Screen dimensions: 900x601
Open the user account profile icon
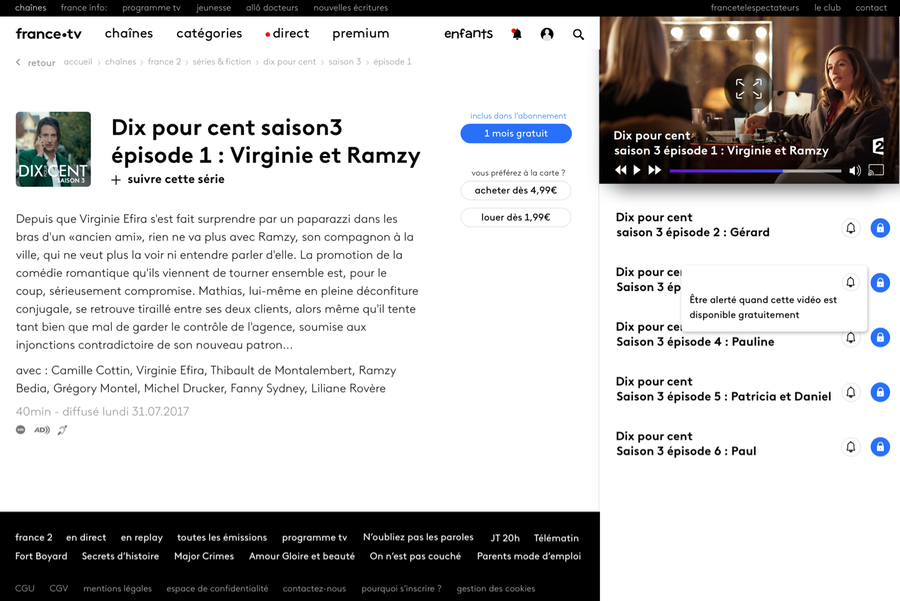pos(547,34)
